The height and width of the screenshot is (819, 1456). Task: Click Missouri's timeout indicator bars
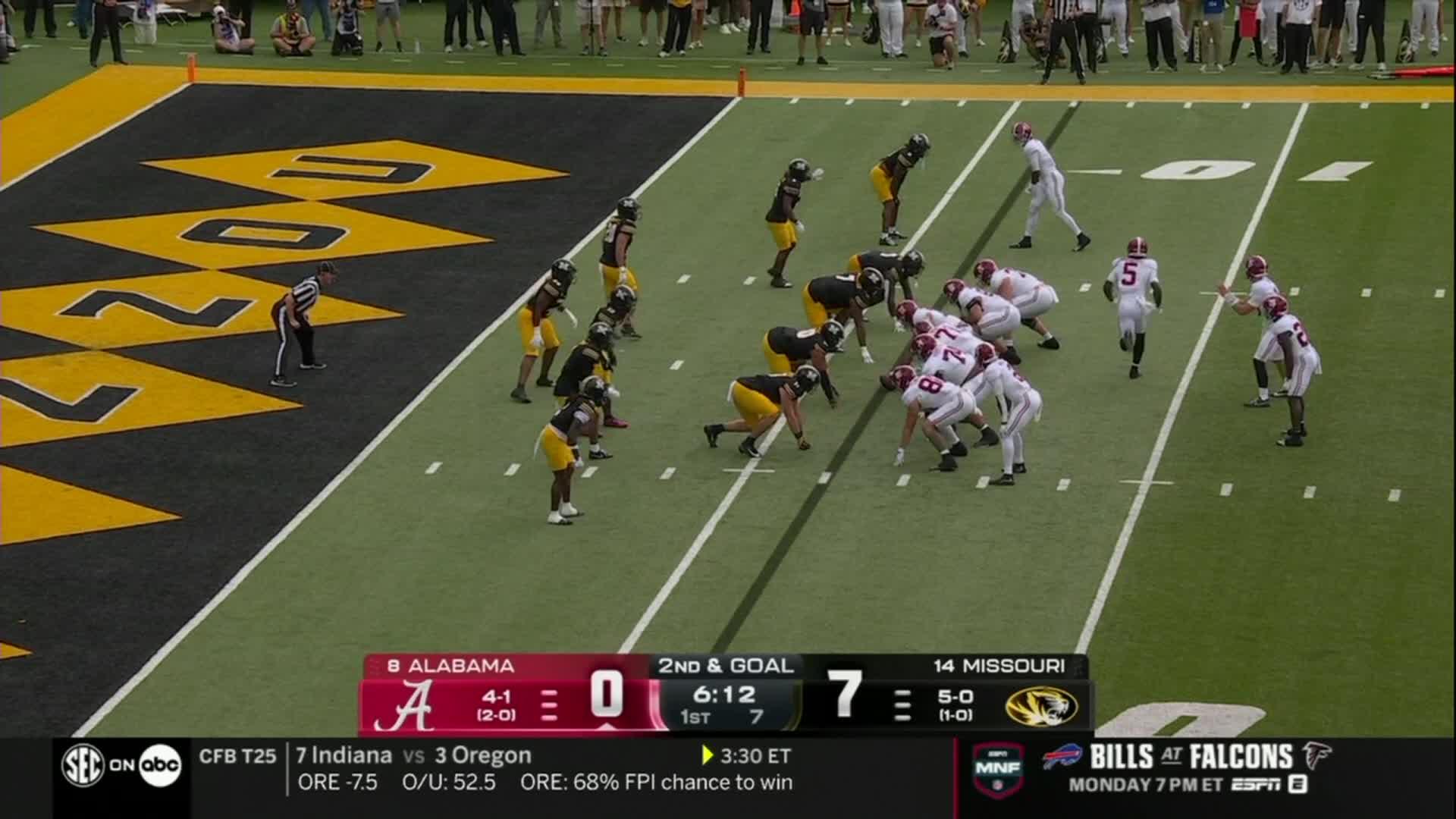902,705
